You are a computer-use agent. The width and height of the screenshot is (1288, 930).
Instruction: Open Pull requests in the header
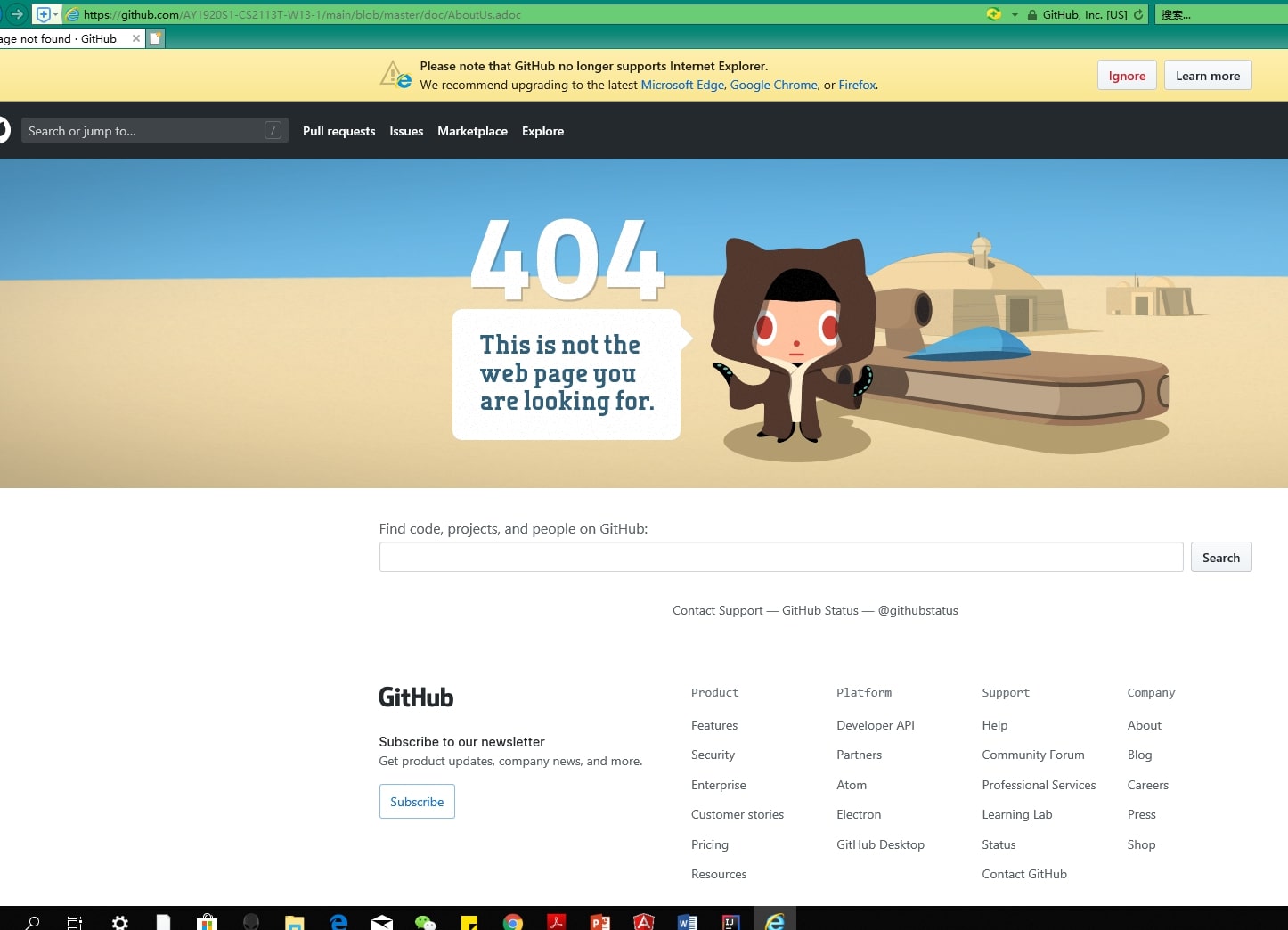338,131
